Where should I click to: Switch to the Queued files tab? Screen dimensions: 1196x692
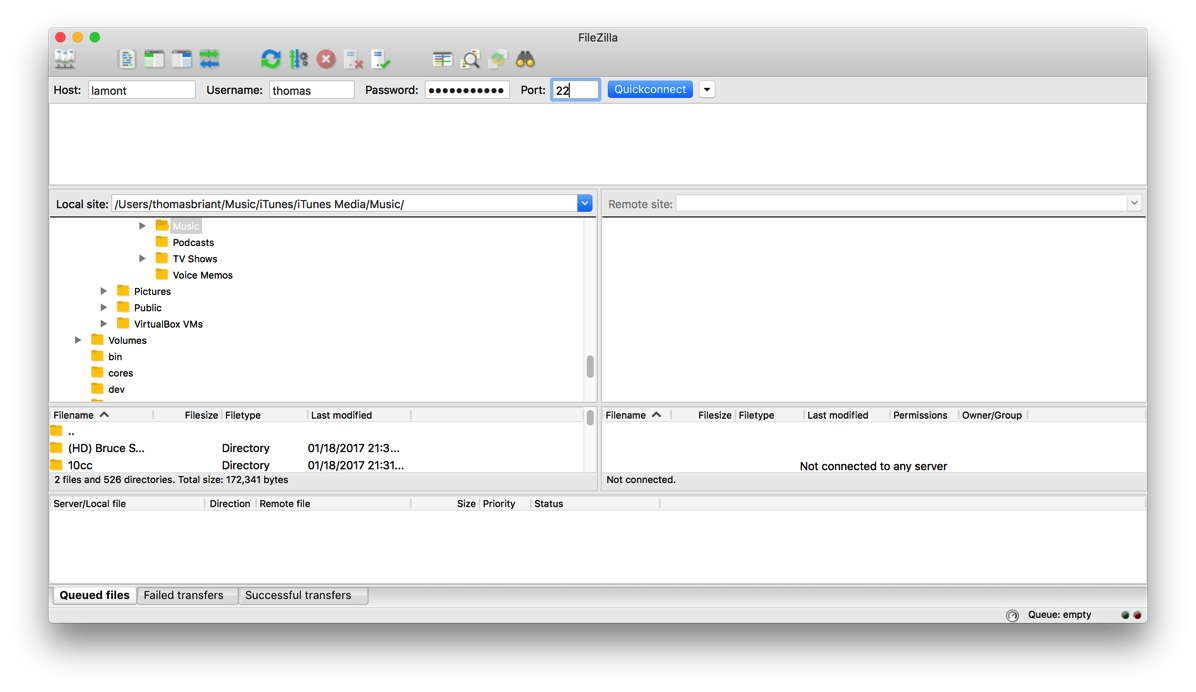[x=95, y=595]
